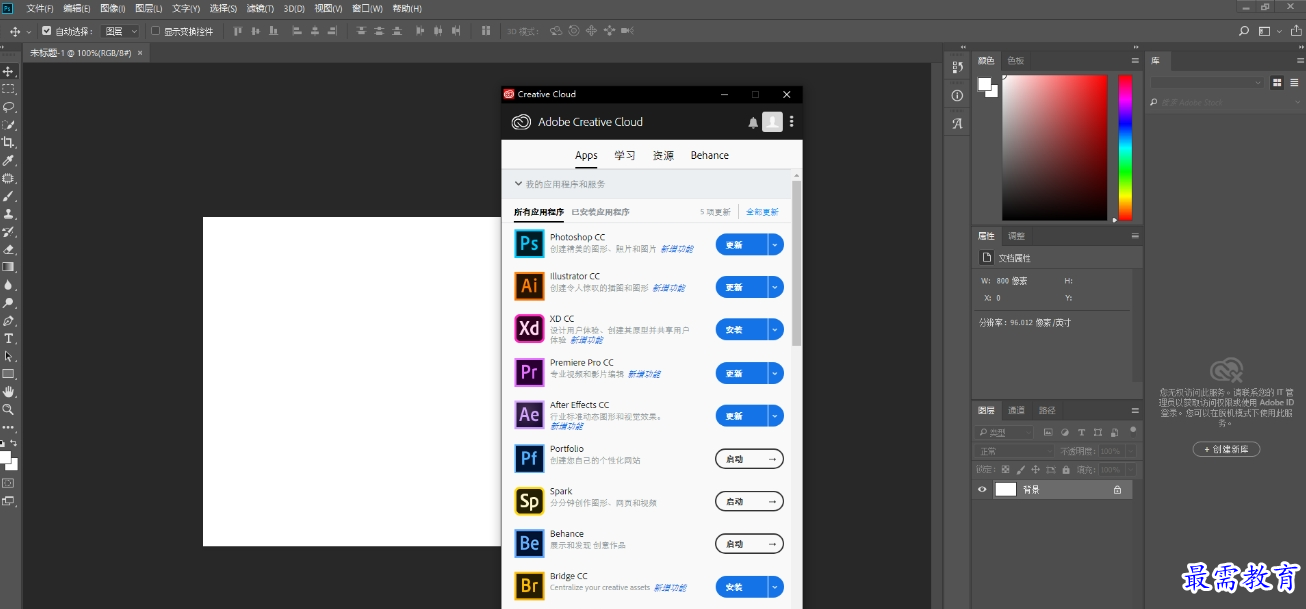Screen dimensions: 1306x609
Task: Open Creative Cloud notifications bell
Action: click(753, 122)
